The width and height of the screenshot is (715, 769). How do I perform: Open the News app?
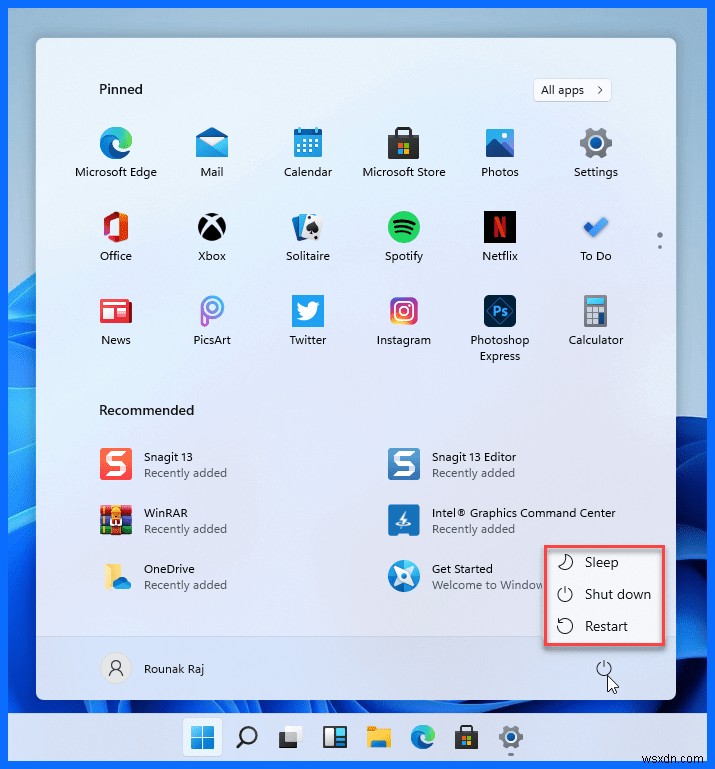tap(116, 321)
